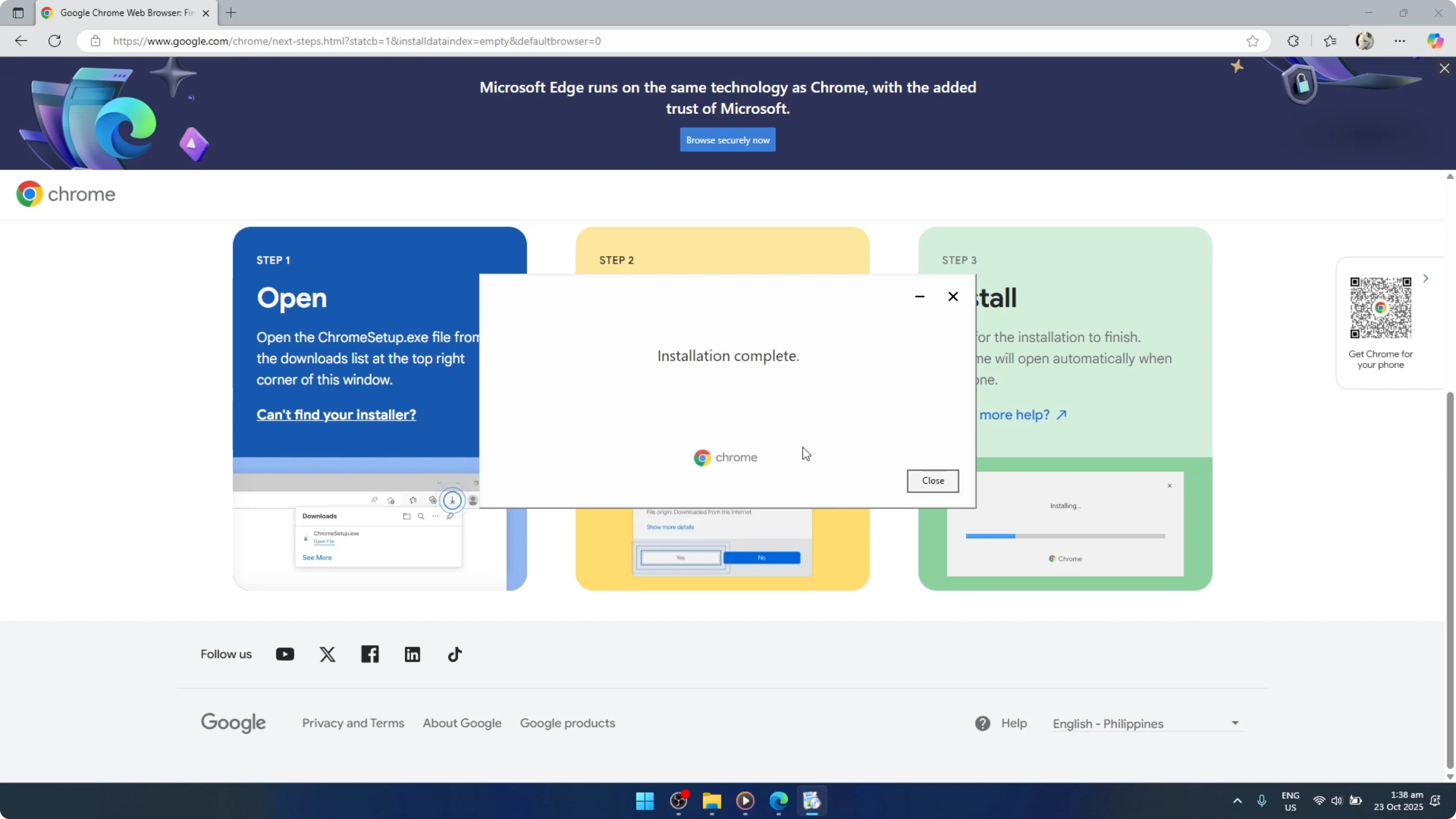Screen dimensions: 1456x819
Task: Close the Google Chrome Web Browser tab
Action: point(206,13)
